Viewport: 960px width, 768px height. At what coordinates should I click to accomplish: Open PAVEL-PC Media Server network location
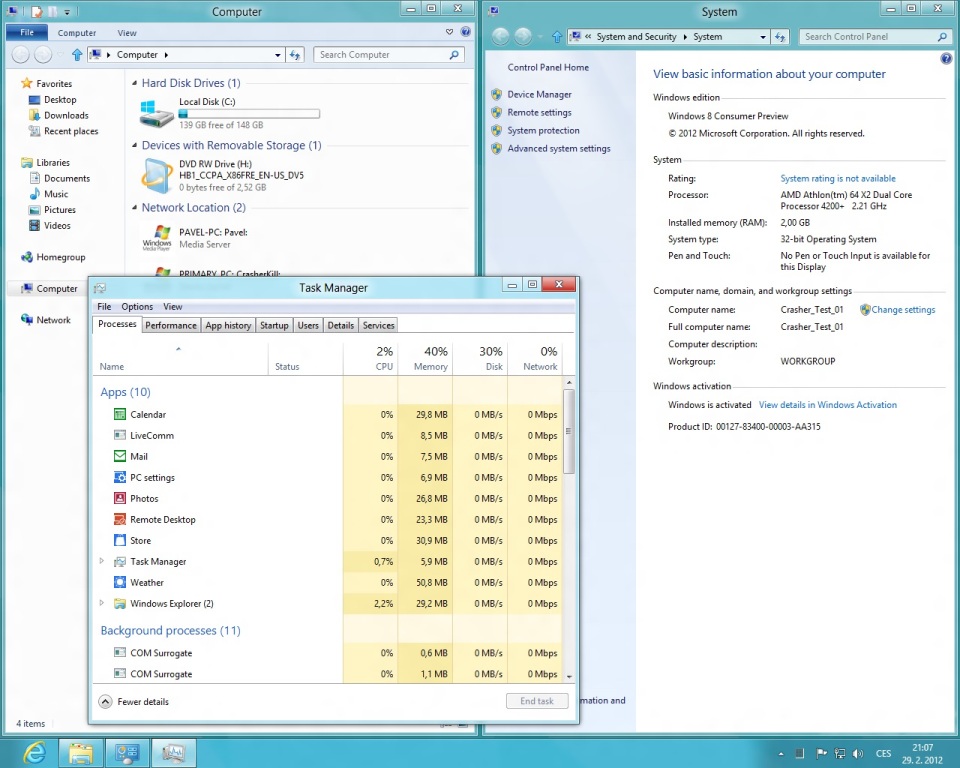(157, 238)
